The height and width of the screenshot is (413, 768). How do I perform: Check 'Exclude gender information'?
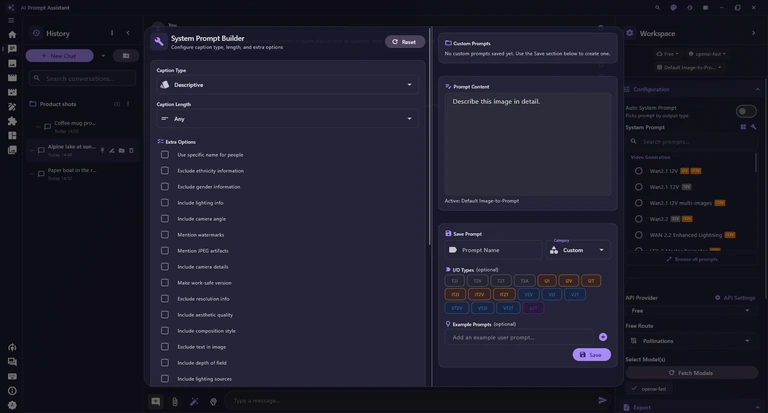point(165,187)
